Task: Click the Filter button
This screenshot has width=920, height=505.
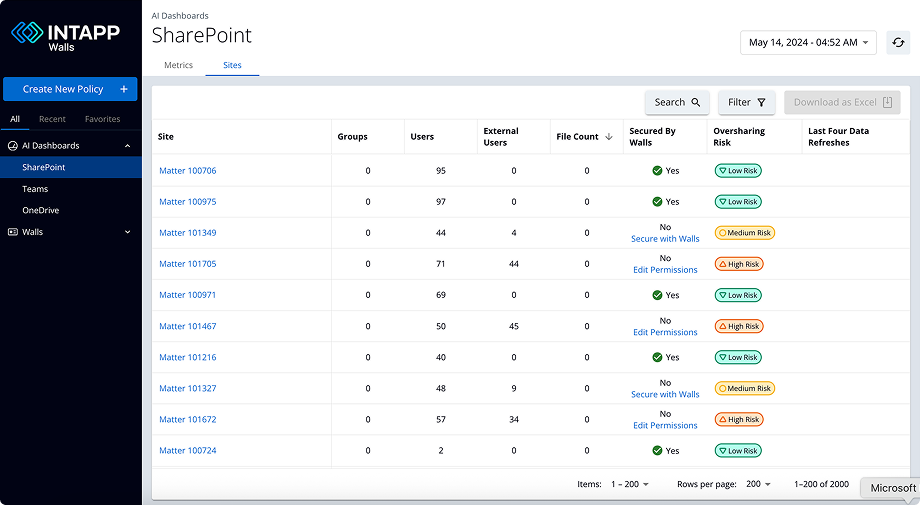Action: tap(747, 102)
